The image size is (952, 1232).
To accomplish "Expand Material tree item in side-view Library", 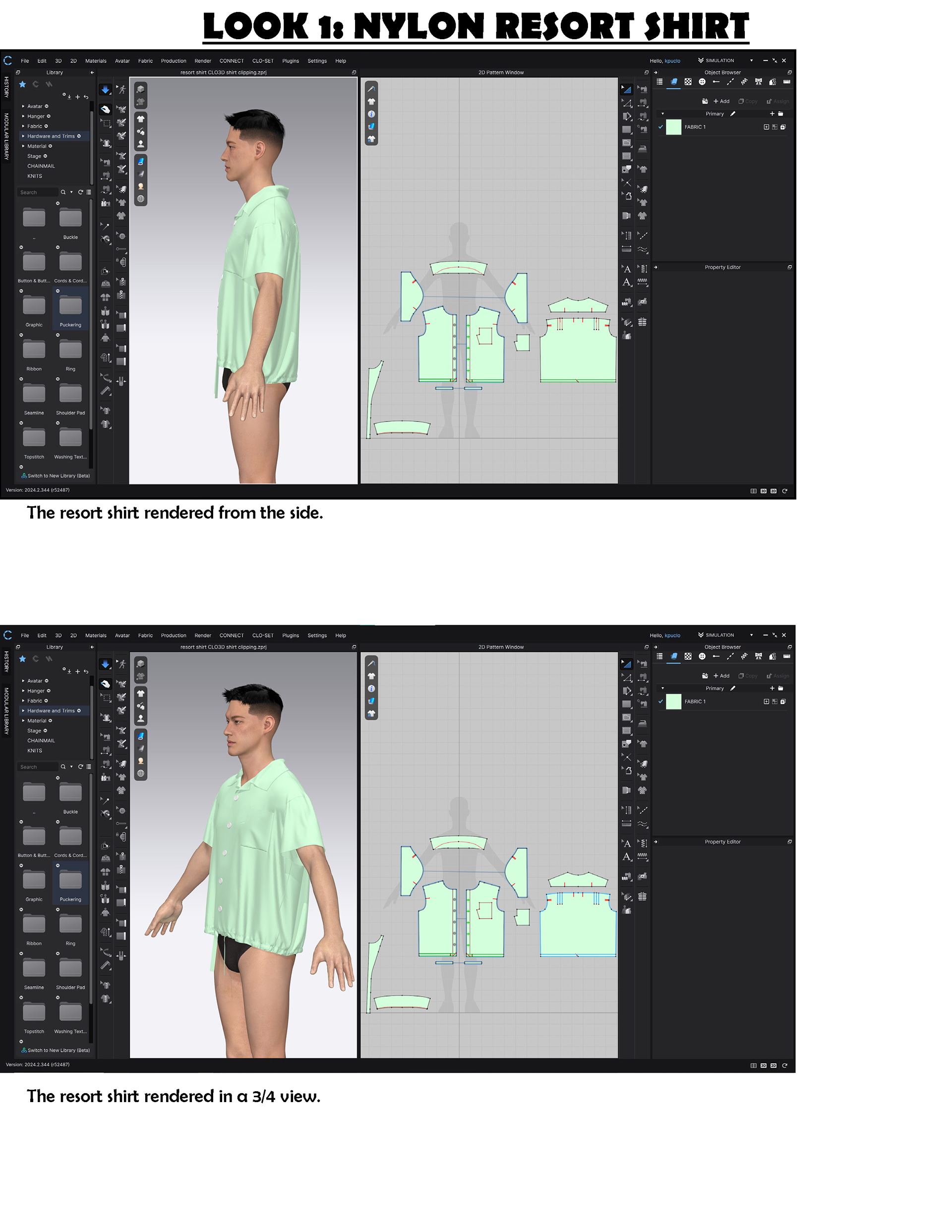I will (x=23, y=146).
